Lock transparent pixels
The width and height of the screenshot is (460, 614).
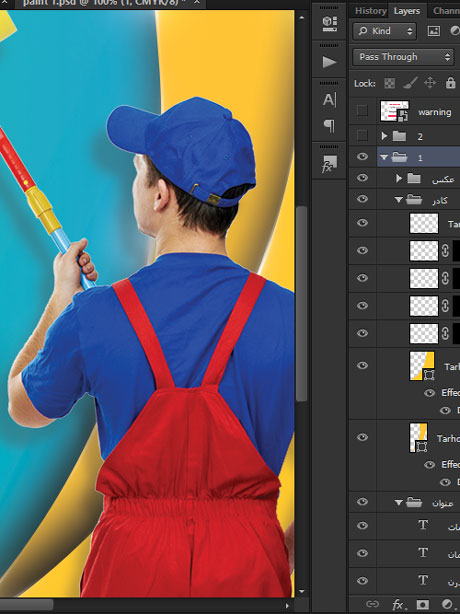(x=389, y=83)
